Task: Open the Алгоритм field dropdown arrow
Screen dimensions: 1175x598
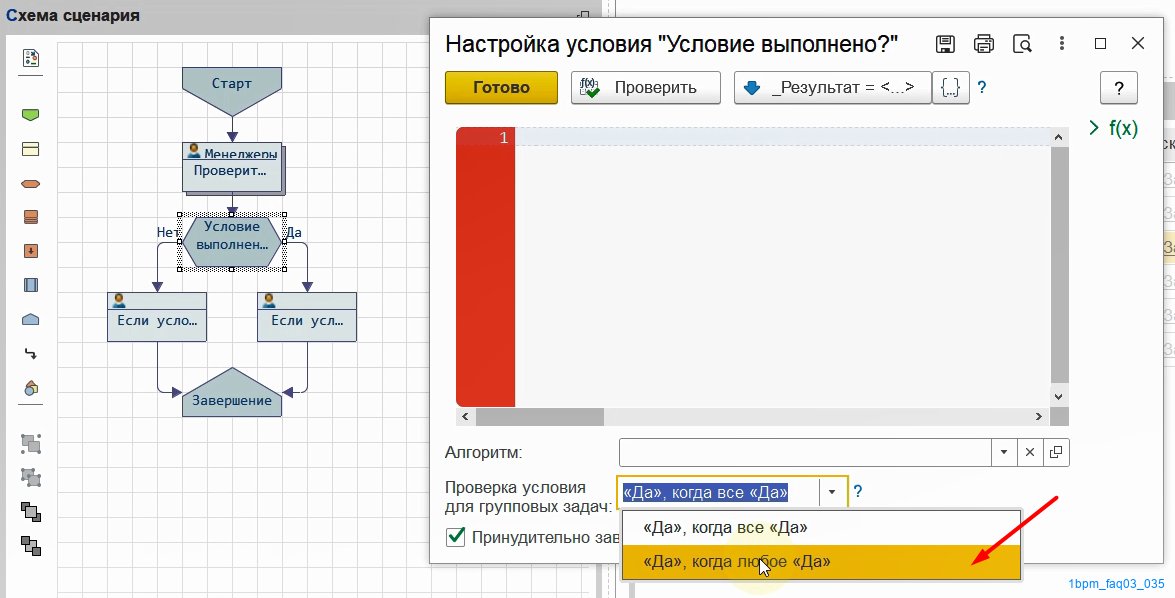Action: click(x=1004, y=453)
